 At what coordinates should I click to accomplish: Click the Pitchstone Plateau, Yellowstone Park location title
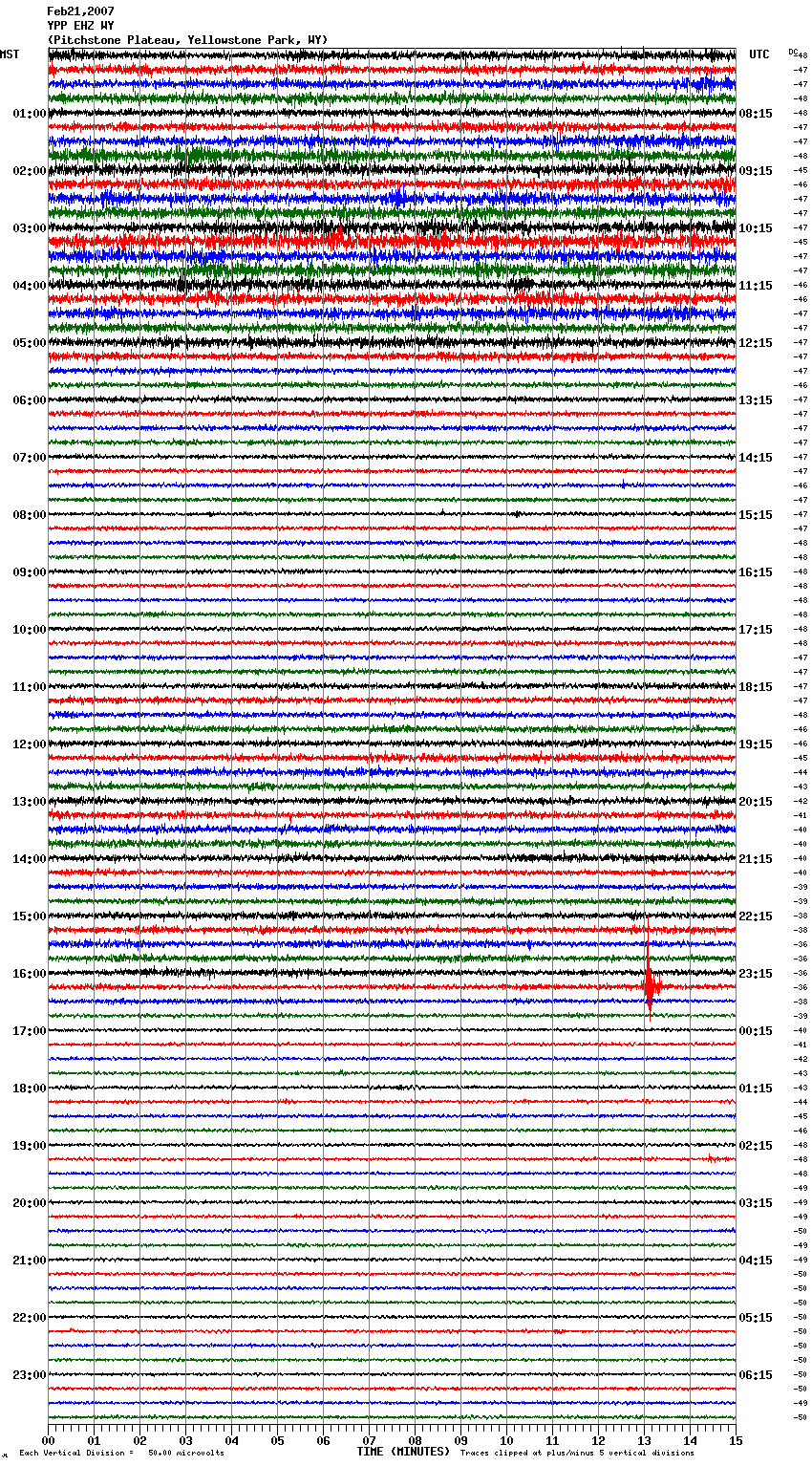tap(187, 40)
